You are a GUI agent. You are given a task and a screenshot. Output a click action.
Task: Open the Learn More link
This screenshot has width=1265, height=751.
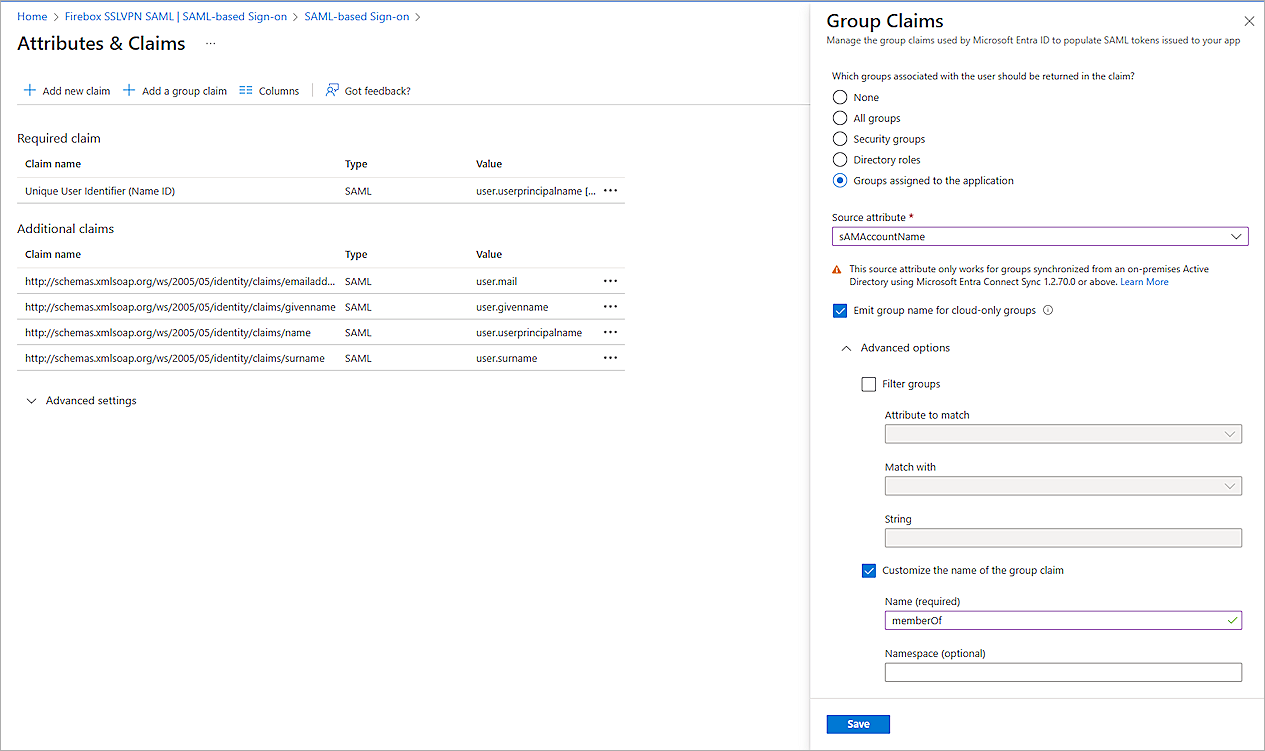click(x=1144, y=282)
